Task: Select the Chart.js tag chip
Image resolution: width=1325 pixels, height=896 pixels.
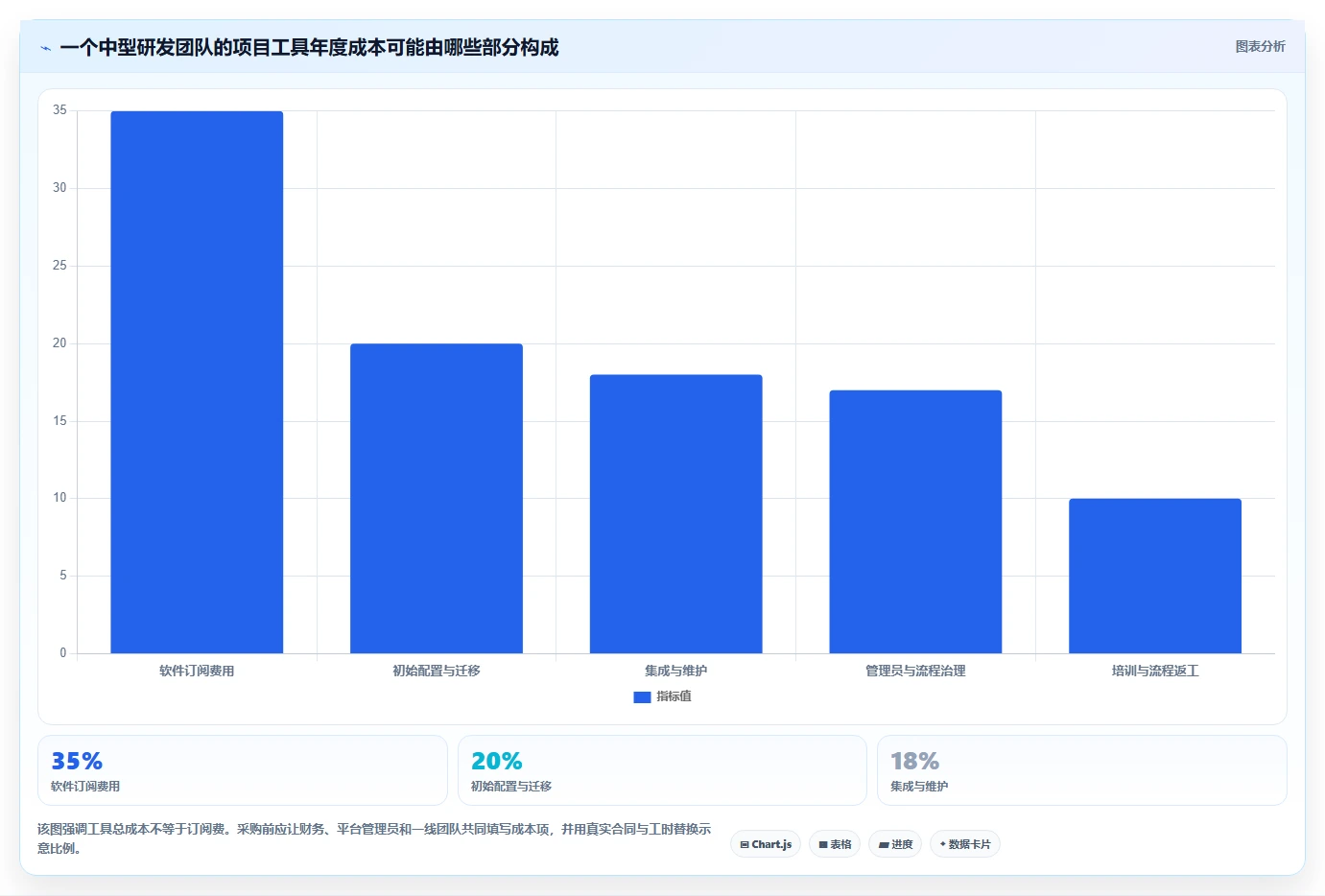Action: click(766, 844)
